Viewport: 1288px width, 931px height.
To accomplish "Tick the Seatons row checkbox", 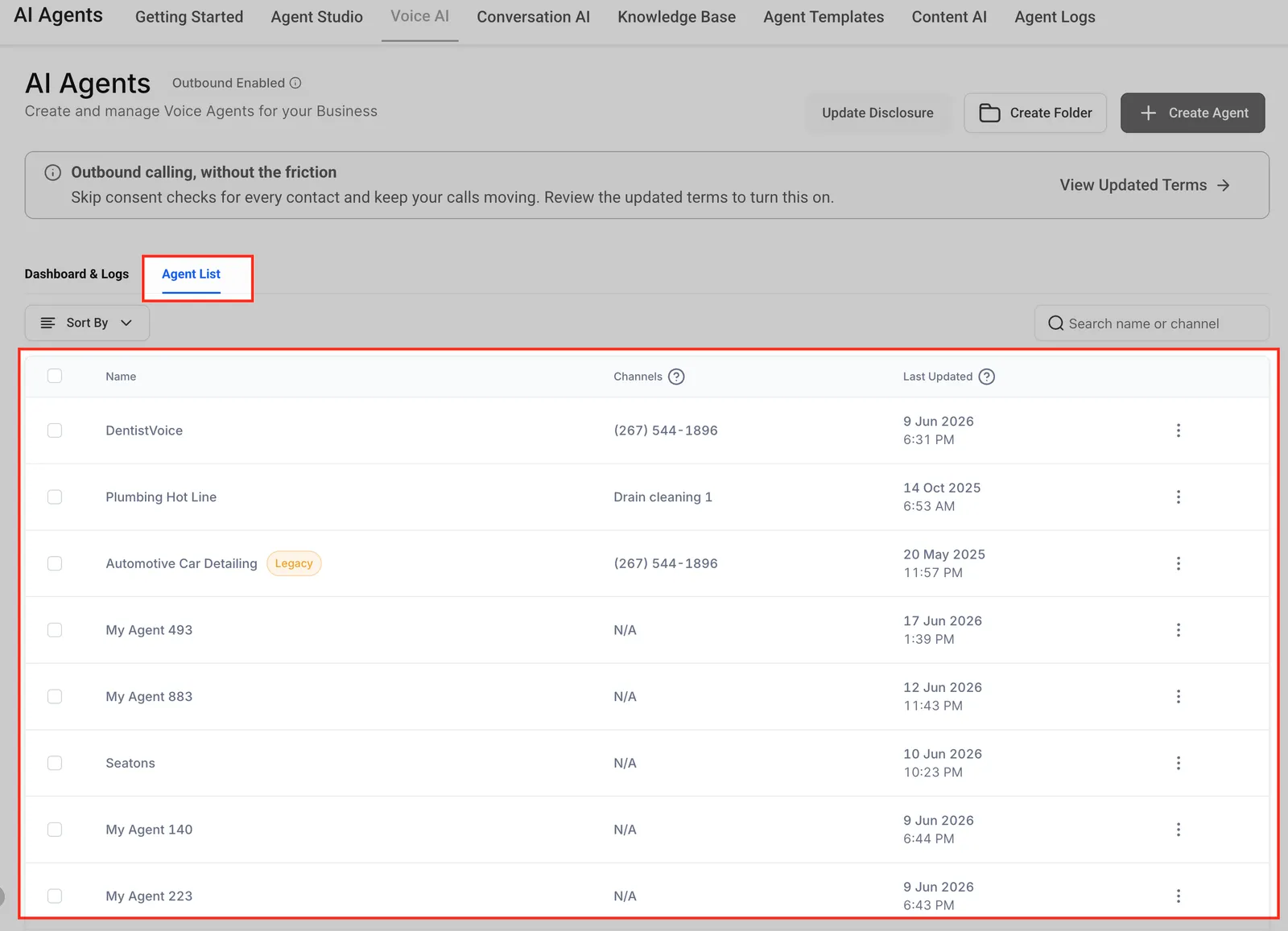I will point(55,763).
